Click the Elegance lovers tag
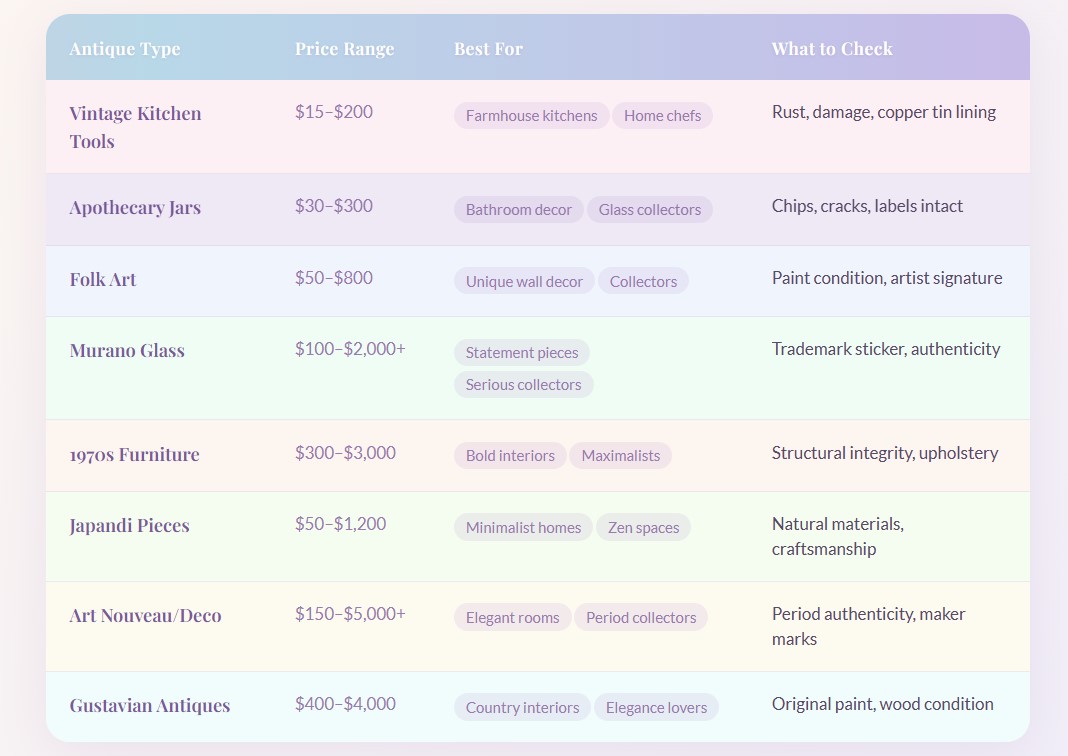Screen dimensions: 1068x756 (x=656, y=708)
